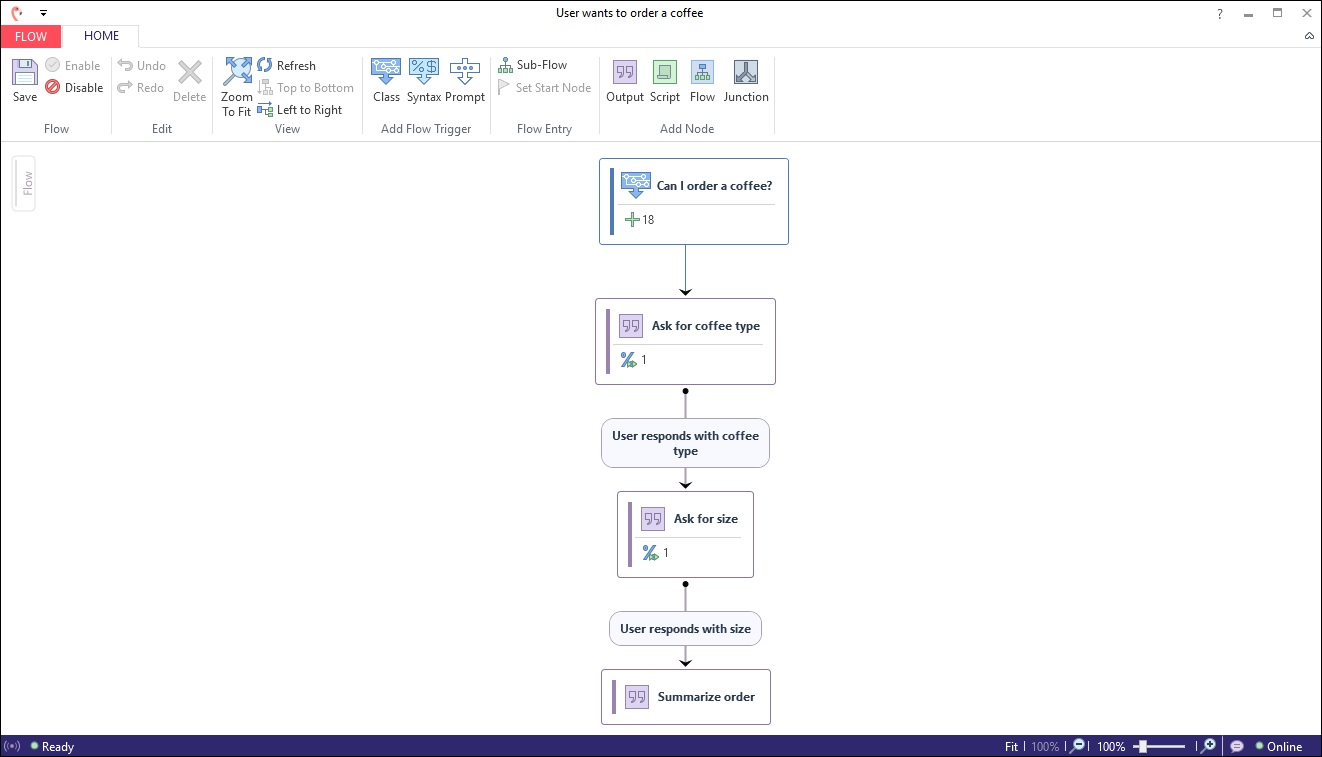Viewport: 1322px width, 757px height.
Task: Click the class trigger icon in top node
Action: click(635, 185)
